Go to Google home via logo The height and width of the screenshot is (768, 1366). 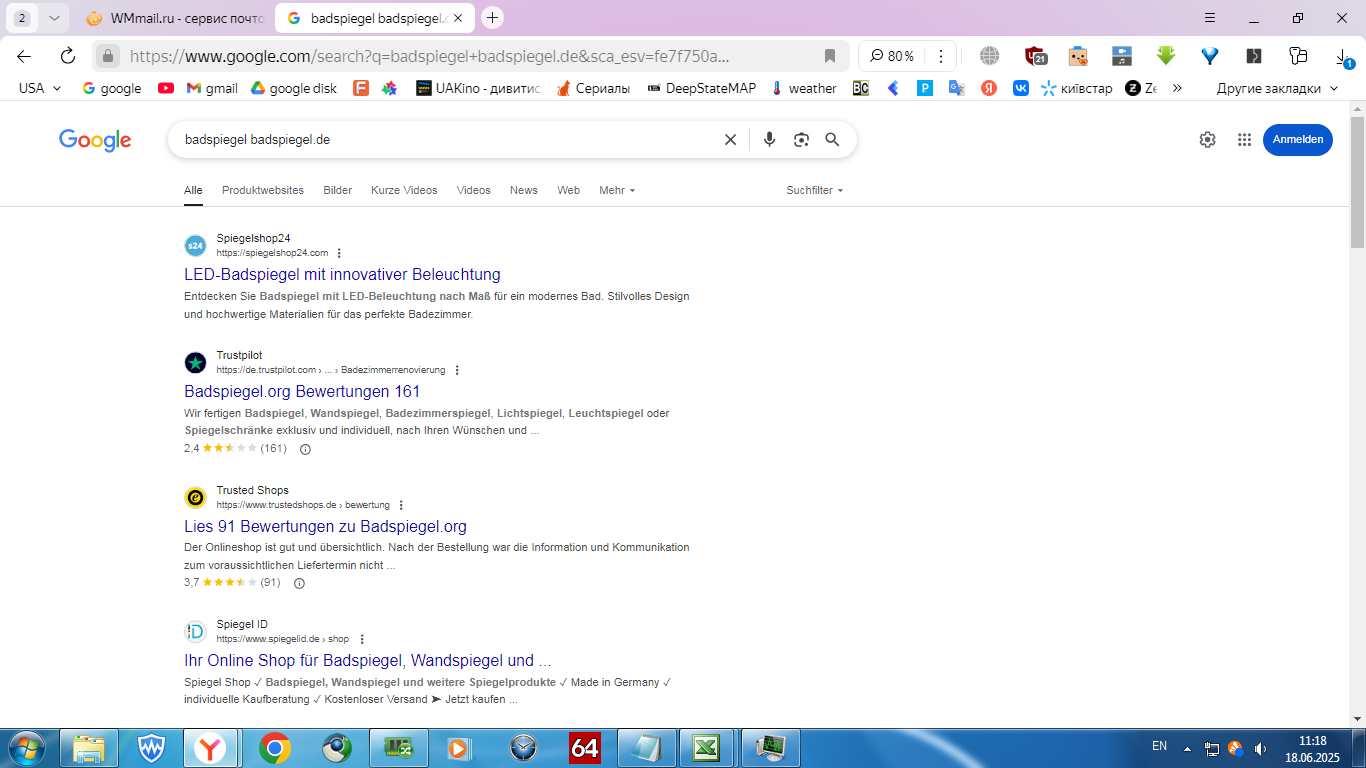point(95,140)
